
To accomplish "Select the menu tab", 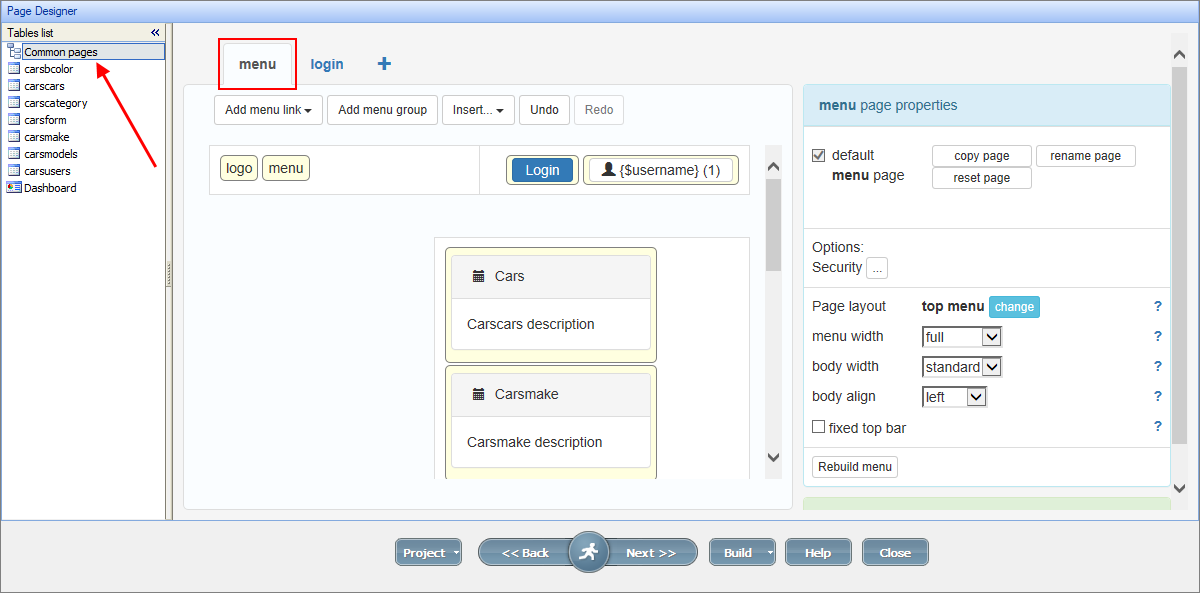I will (x=257, y=63).
